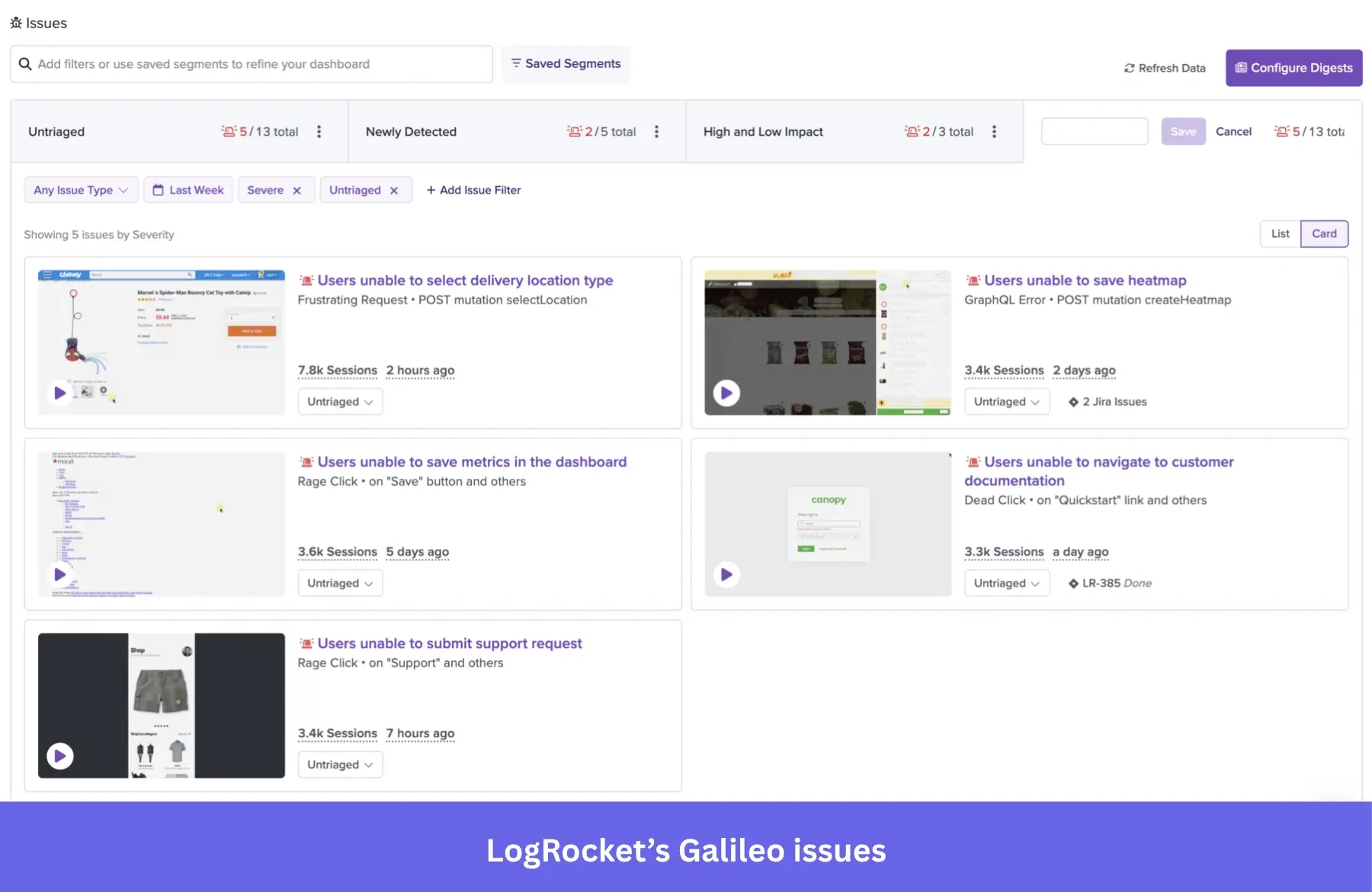The image size is (1372, 892).
Task: Play the delivery location issue session replay
Action: [59, 393]
